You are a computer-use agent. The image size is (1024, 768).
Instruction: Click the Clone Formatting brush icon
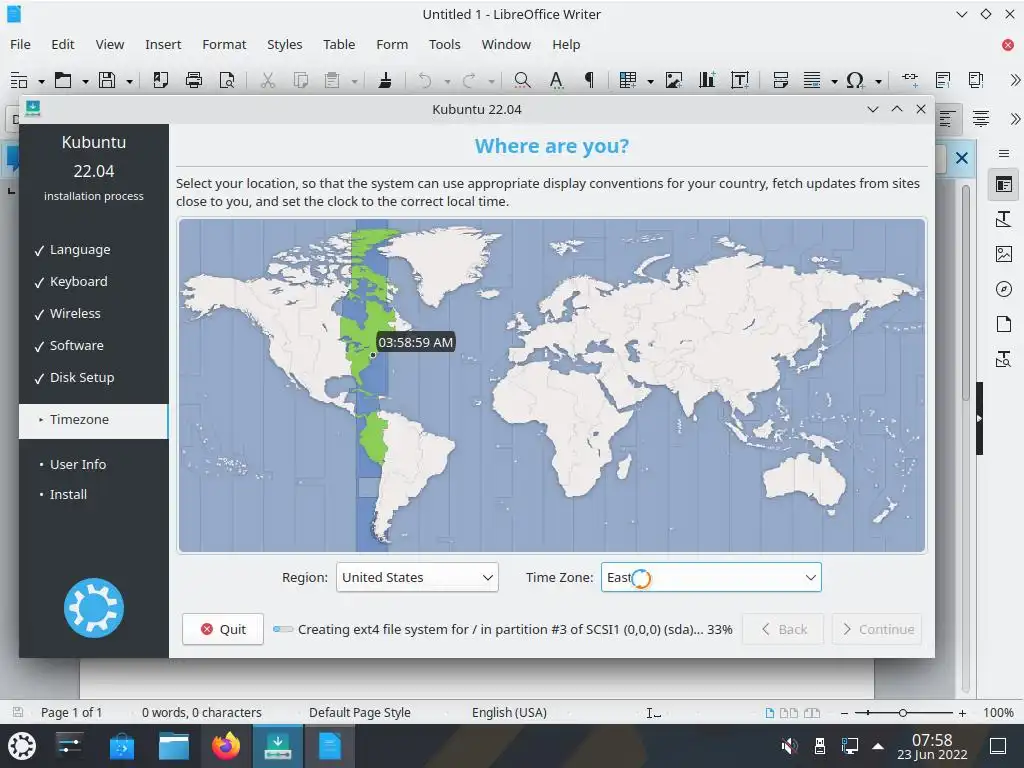coord(385,80)
